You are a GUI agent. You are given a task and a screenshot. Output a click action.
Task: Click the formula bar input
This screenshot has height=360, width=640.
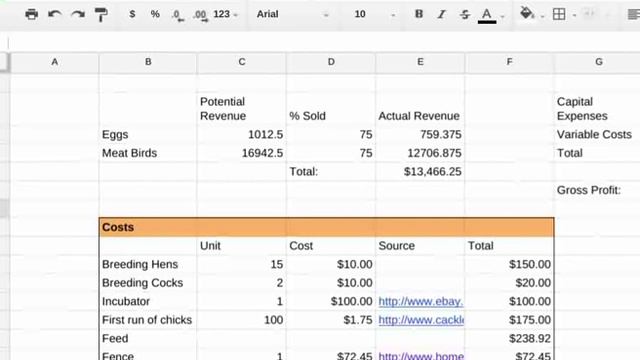tap(324, 42)
